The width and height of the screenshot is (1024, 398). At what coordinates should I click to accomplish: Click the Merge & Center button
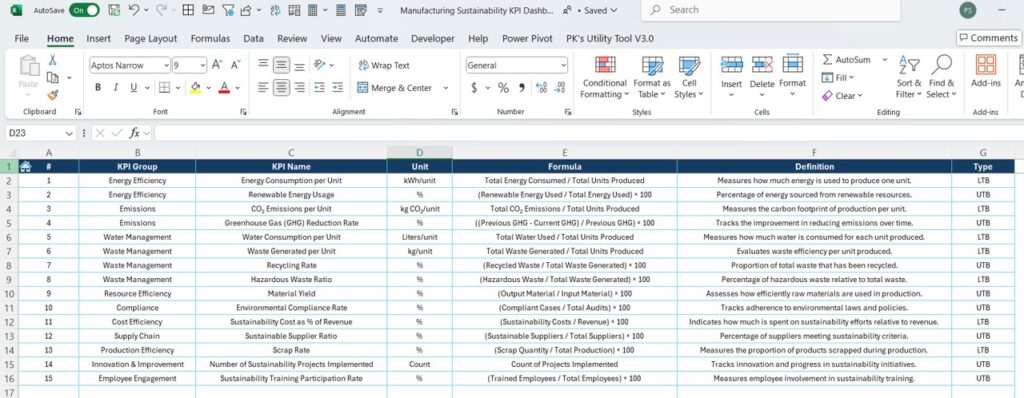[x=394, y=88]
